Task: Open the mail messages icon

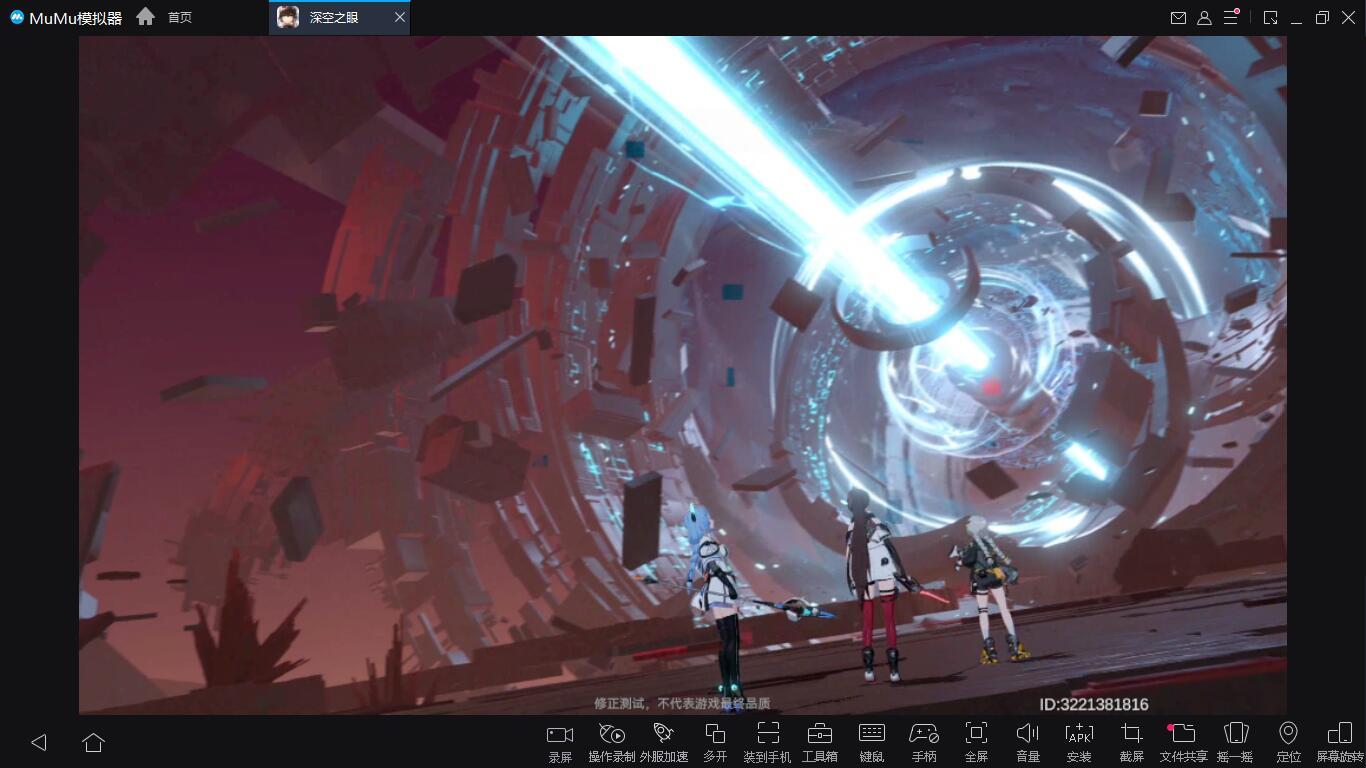Action: tap(1179, 18)
